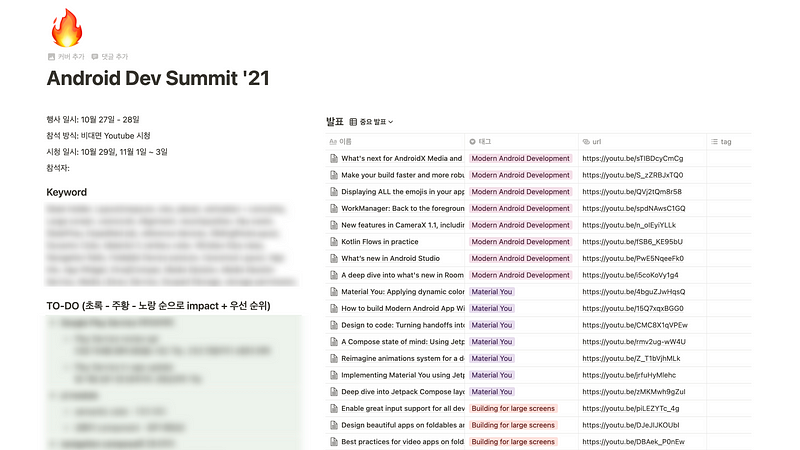Click the 이름 column header
This screenshot has height=450, width=800.
[340, 141]
